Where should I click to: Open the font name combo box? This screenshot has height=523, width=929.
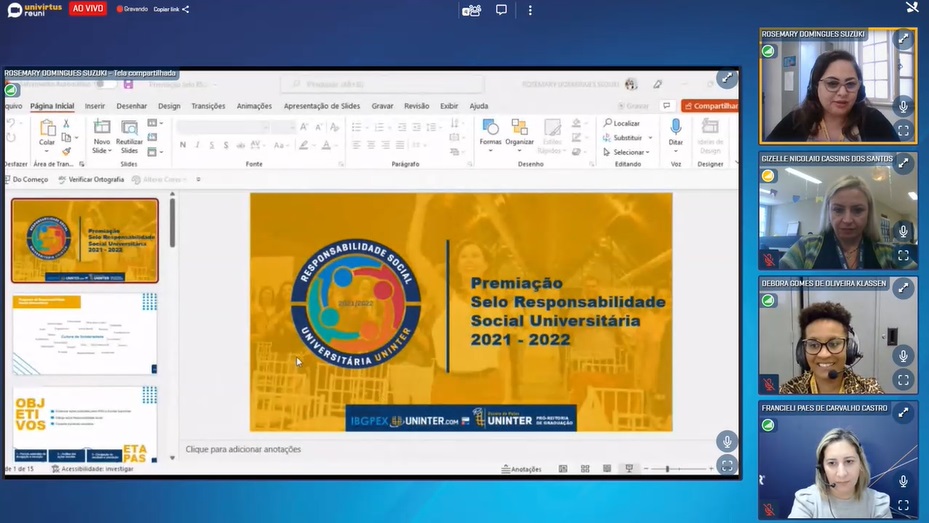coord(223,127)
